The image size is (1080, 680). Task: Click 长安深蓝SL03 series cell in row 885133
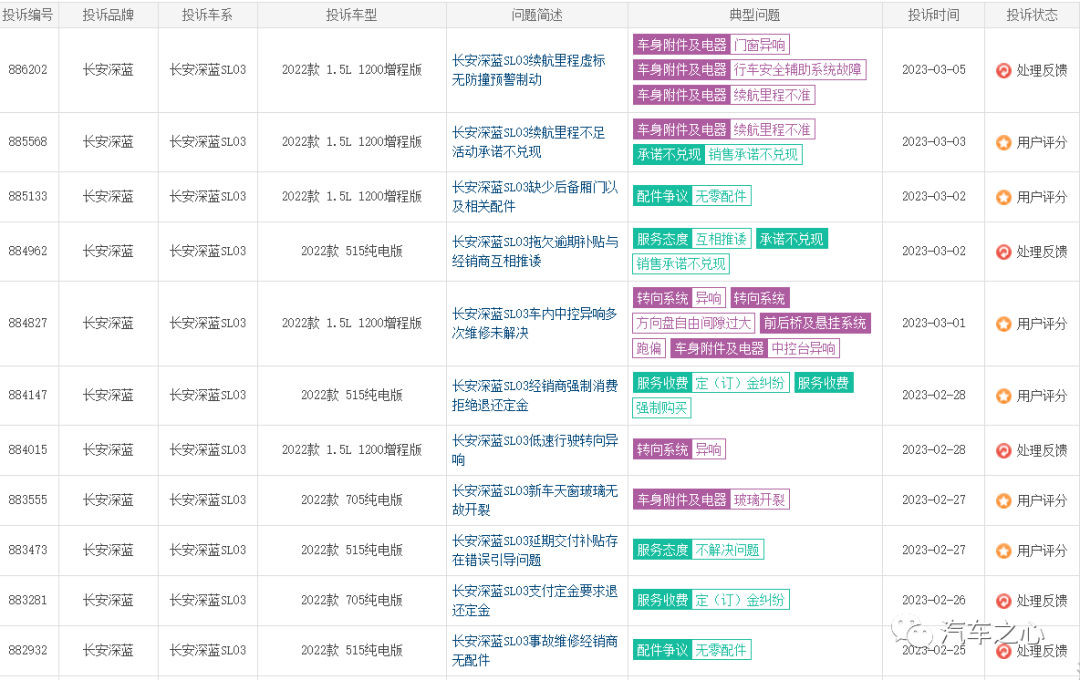[x=207, y=196]
